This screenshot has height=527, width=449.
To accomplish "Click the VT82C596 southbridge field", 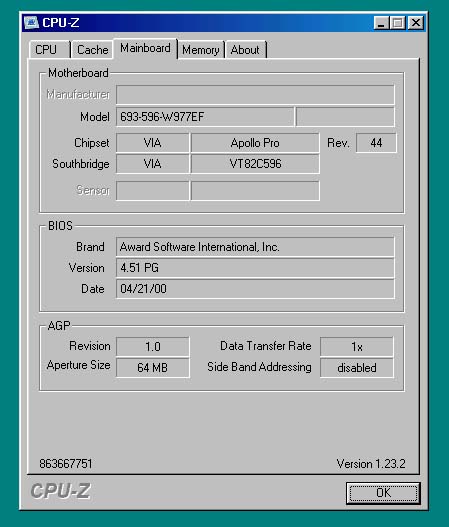I will [x=255, y=164].
